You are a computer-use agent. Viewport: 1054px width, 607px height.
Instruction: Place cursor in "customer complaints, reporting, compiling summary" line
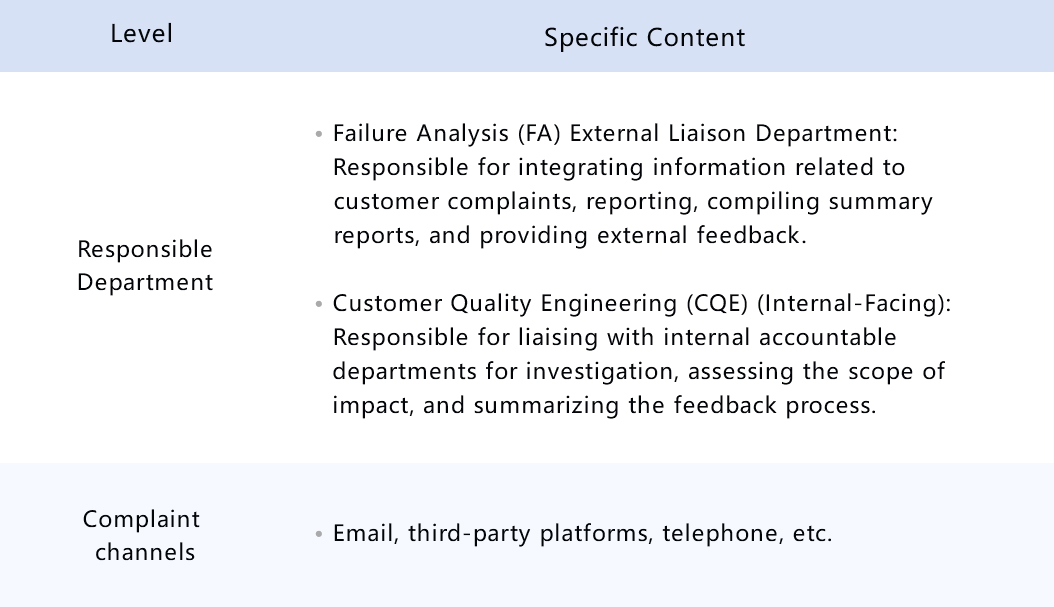click(632, 201)
